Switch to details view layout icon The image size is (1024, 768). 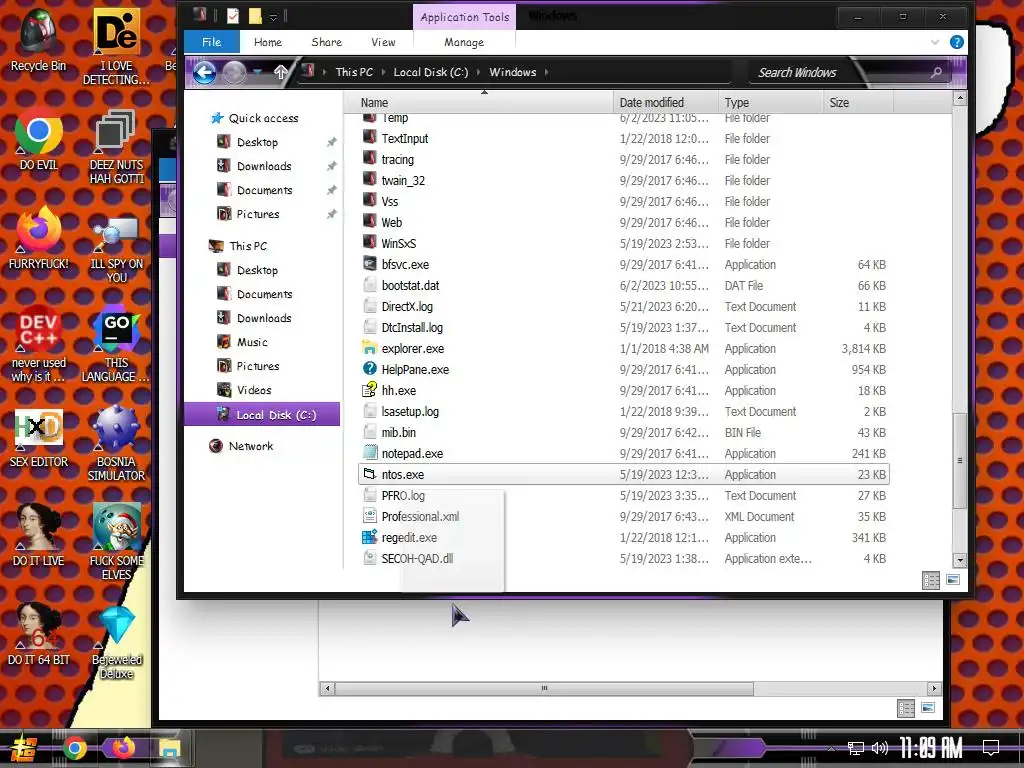point(931,580)
